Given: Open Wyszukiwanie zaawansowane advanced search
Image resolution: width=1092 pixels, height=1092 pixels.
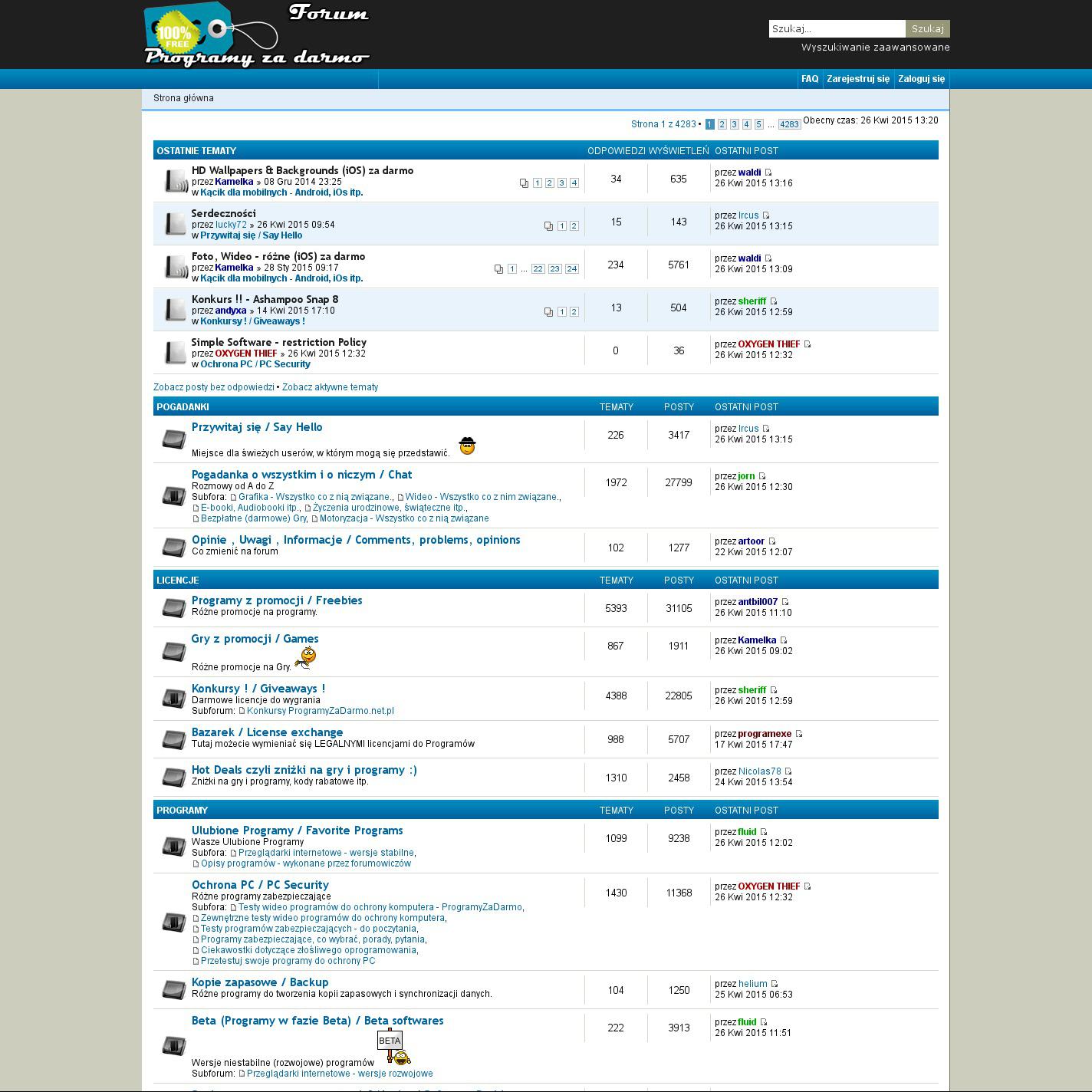Looking at the screenshot, I should (x=875, y=48).
